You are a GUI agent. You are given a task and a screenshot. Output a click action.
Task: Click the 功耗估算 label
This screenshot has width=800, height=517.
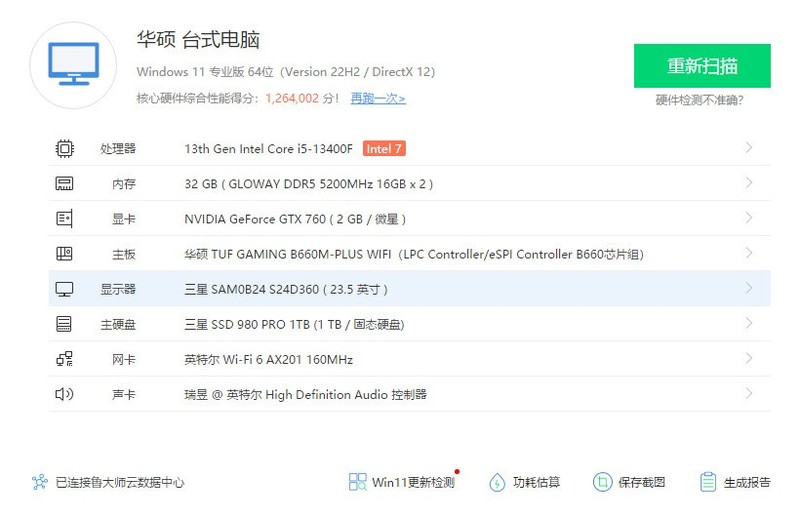536,482
